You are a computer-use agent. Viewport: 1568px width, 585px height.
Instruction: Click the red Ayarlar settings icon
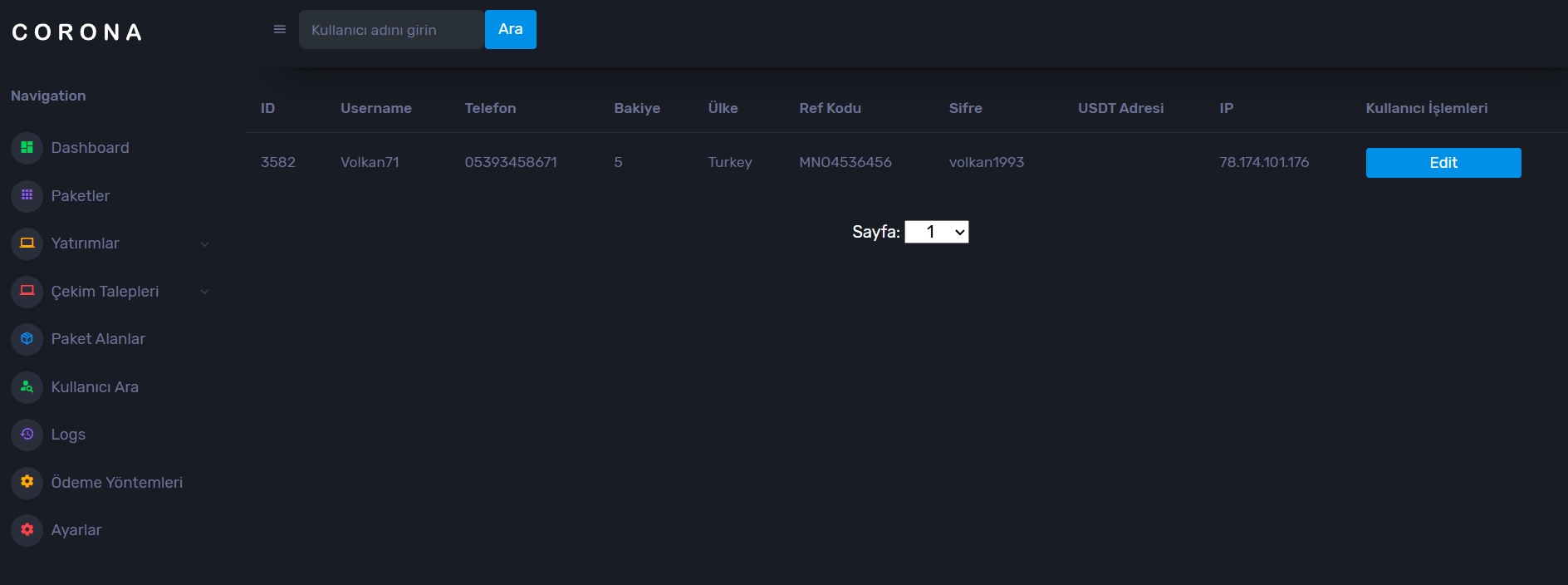(27, 530)
